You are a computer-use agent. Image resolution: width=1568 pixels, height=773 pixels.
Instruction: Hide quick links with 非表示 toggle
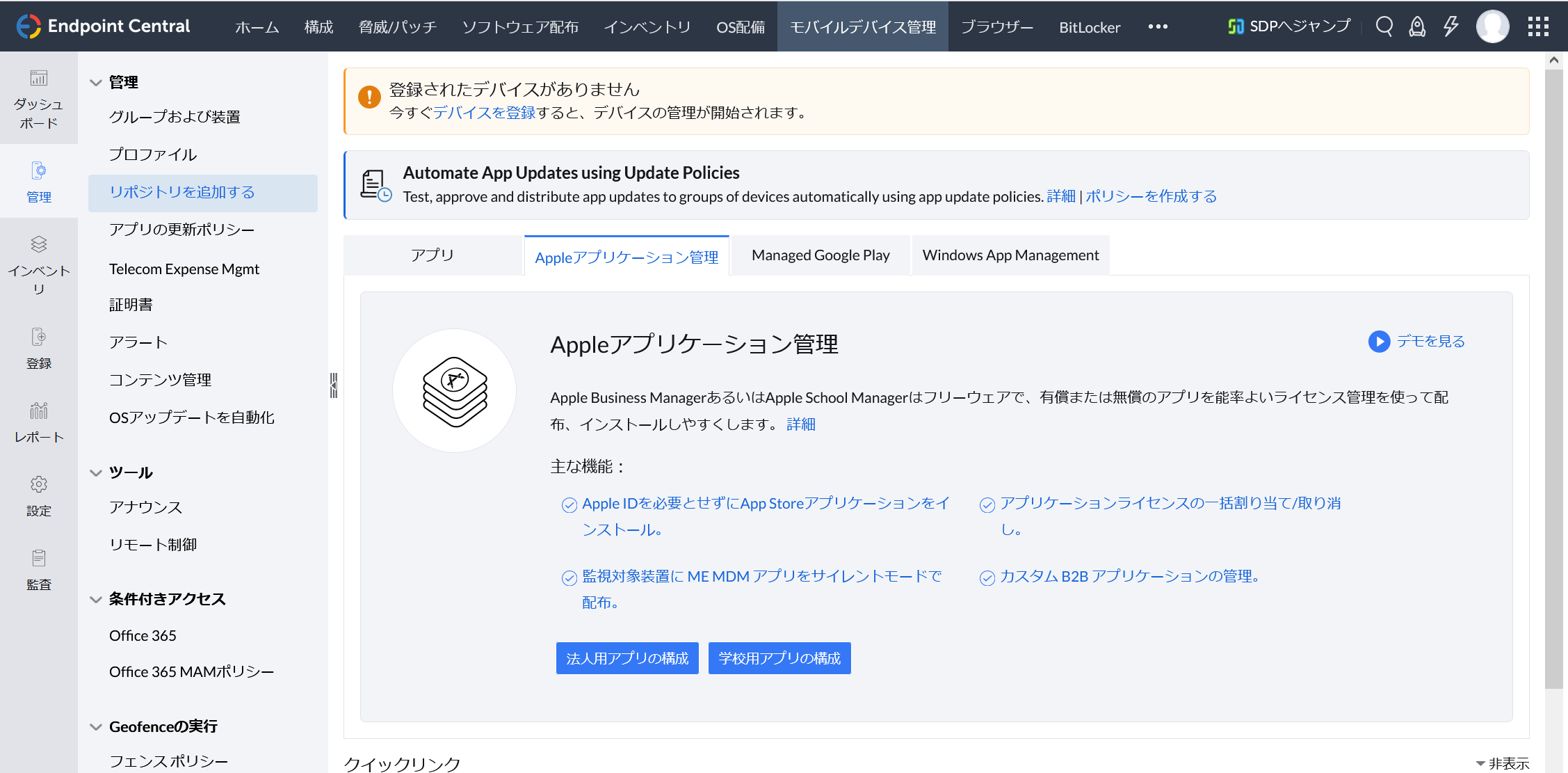pyautogui.click(x=1502, y=763)
